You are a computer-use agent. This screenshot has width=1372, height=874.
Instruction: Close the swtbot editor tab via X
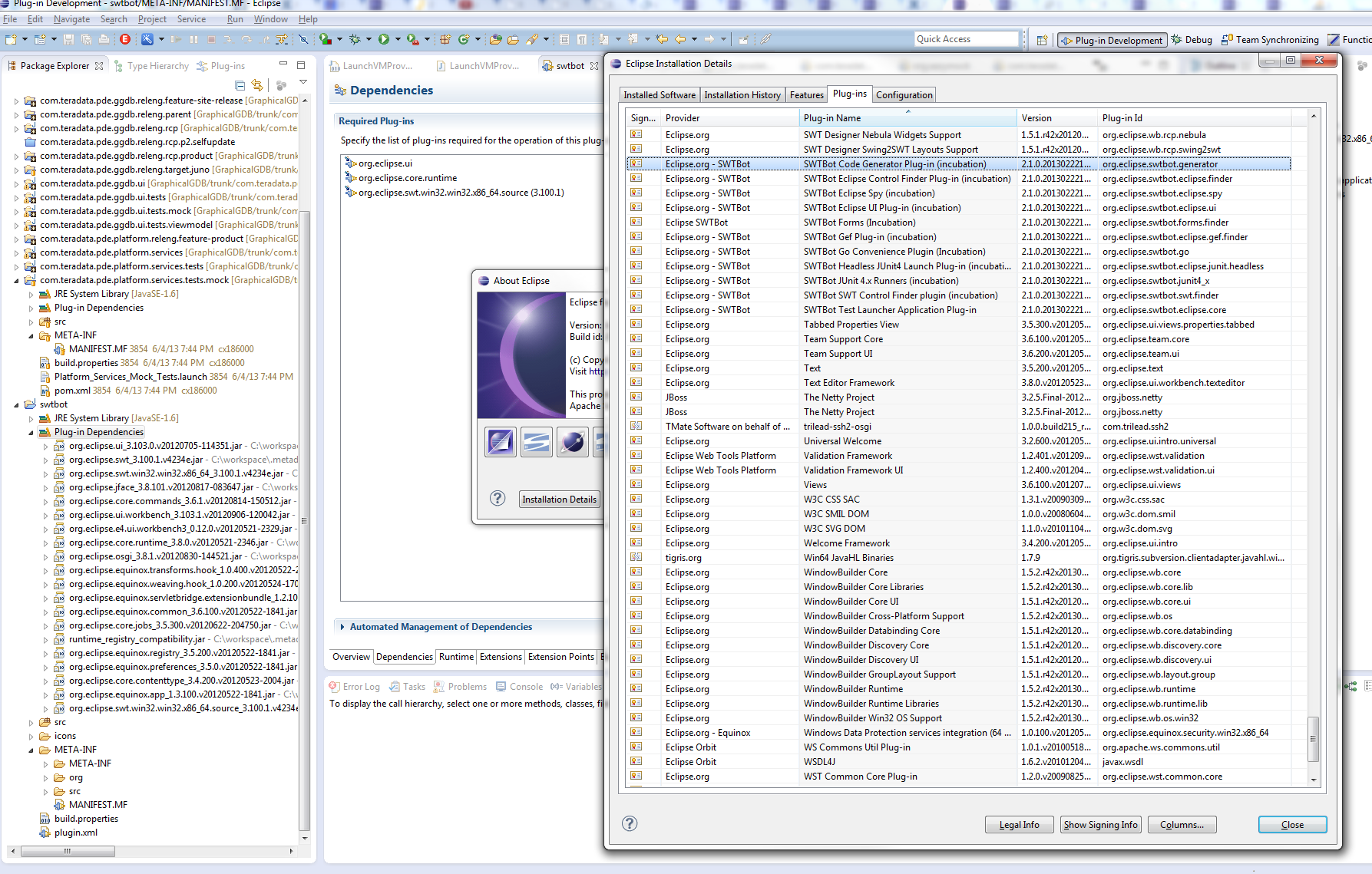(x=593, y=66)
